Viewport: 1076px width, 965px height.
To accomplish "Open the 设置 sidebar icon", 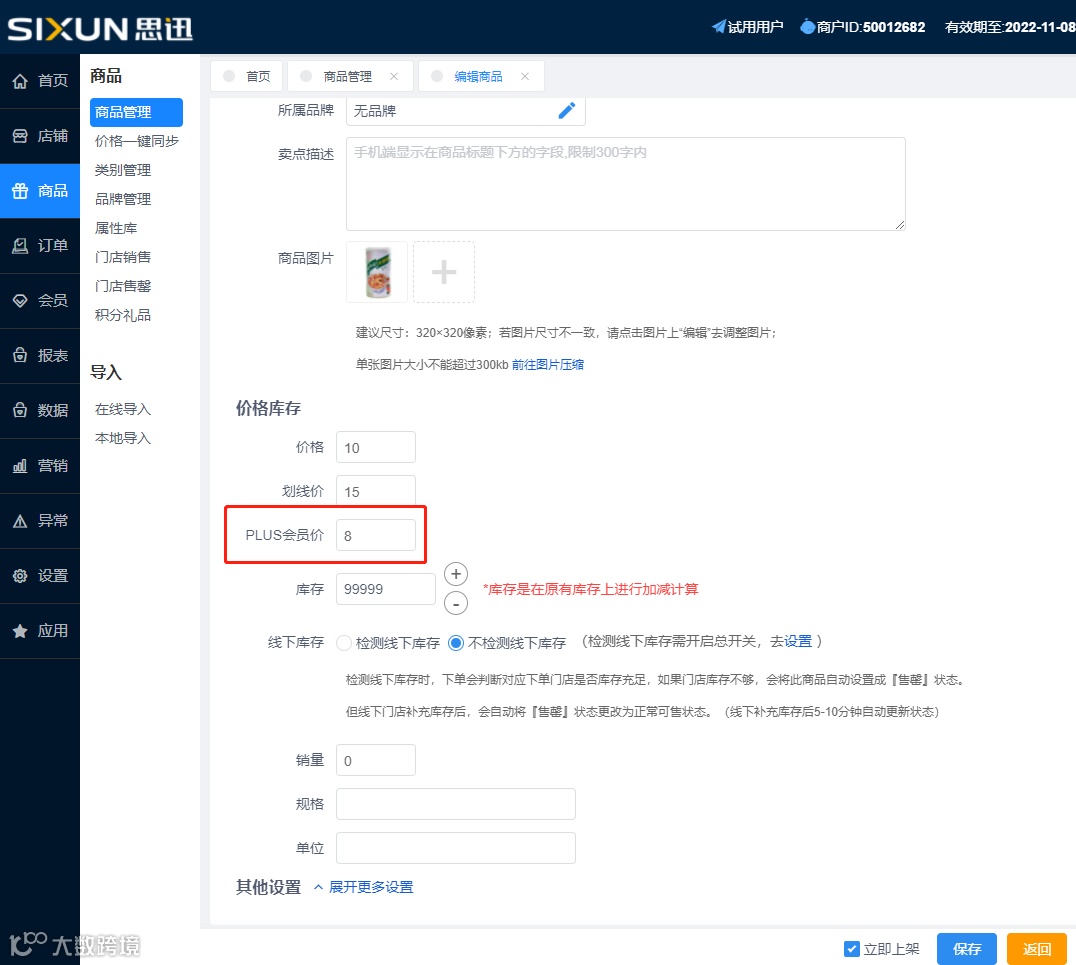I will click(x=40, y=575).
